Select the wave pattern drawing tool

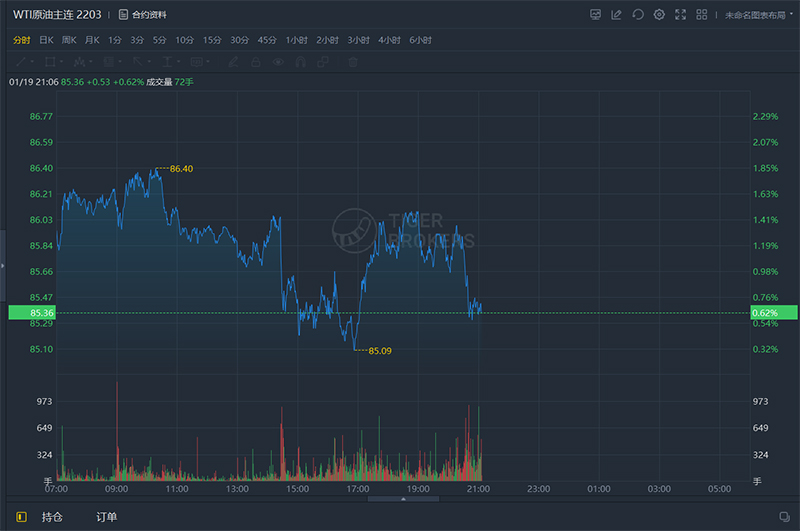pos(79,62)
